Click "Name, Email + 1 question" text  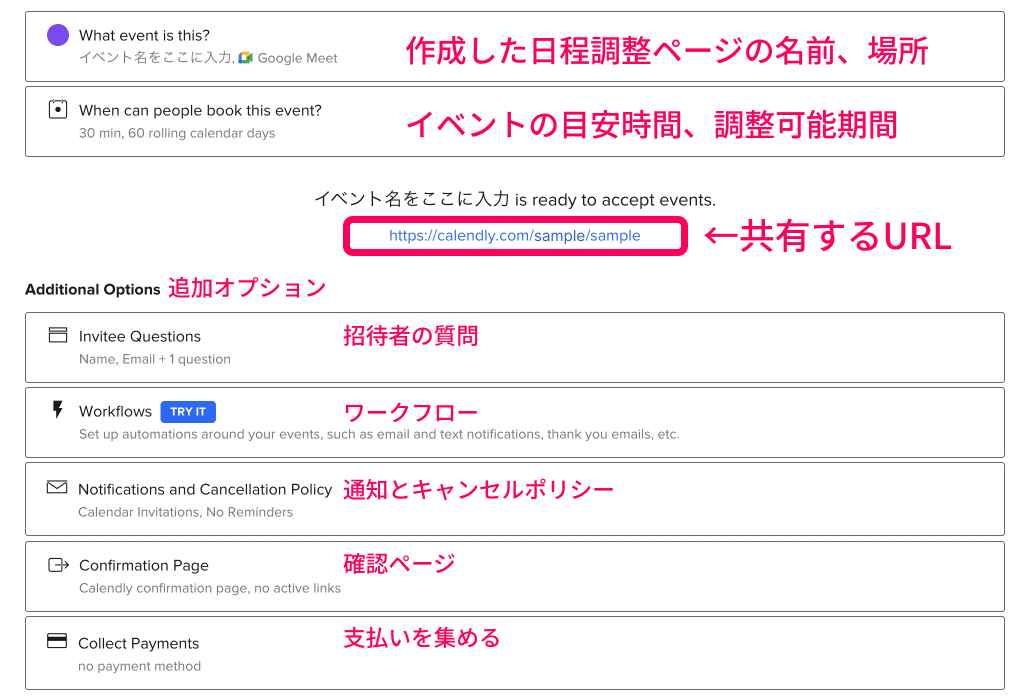pyautogui.click(x=155, y=359)
